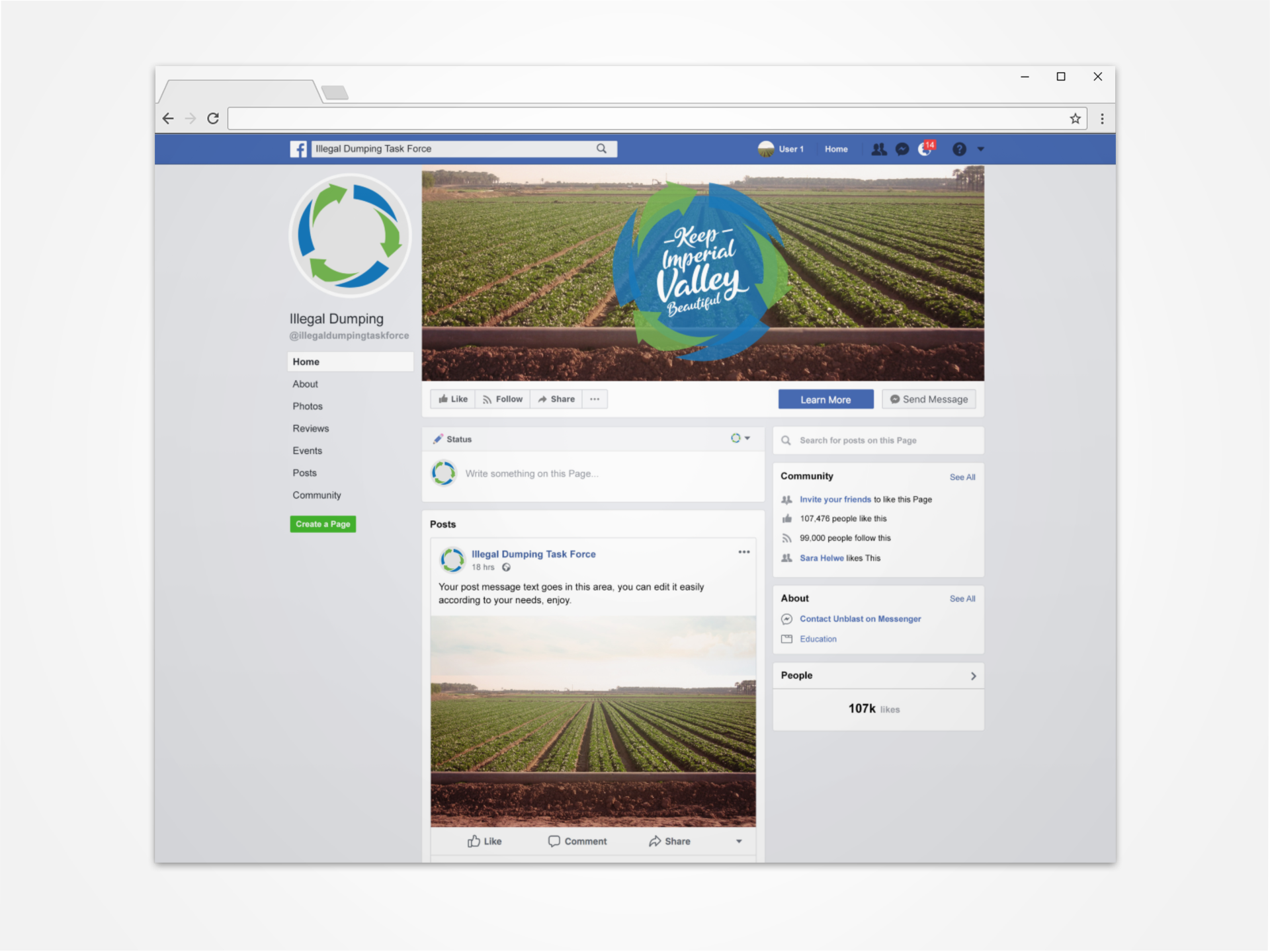Open Reviews in the left sidebar
Viewport: 1270px width, 952px height.
pyautogui.click(x=311, y=428)
